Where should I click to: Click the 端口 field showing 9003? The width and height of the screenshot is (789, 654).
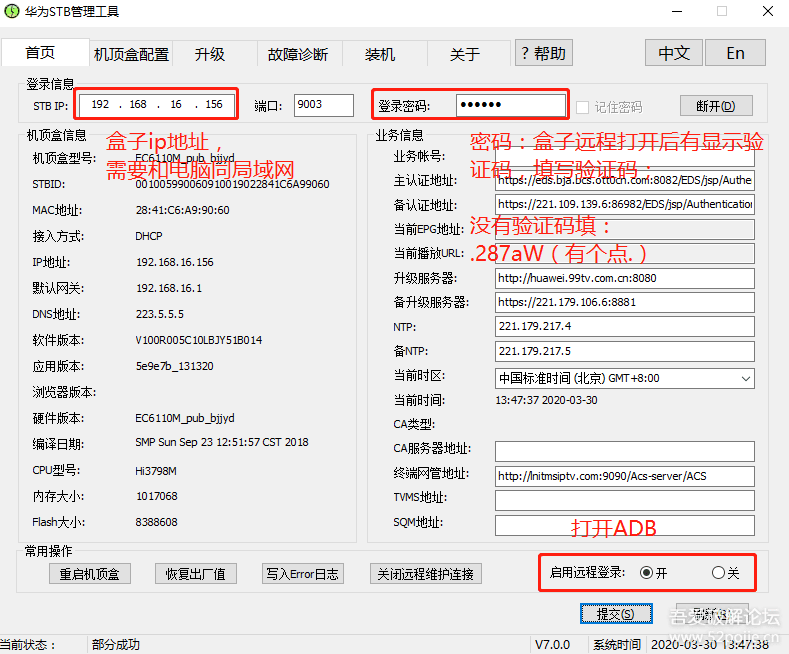coord(324,105)
